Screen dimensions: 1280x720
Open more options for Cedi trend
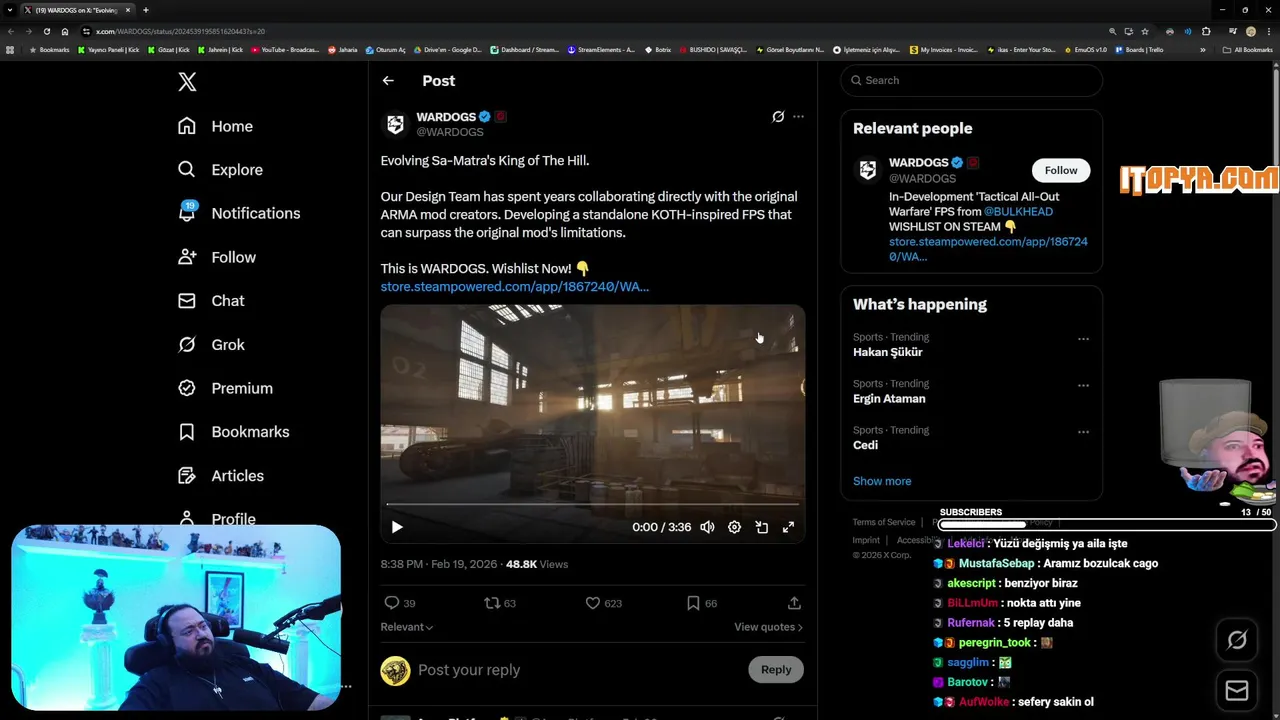click(x=1083, y=432)
